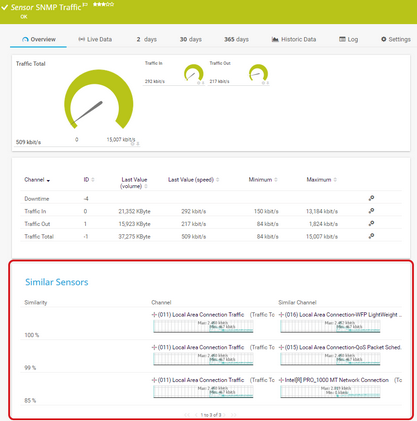The image size is (417, 421).
Task: Click the 13,184 kbit/s maximum value
Action: (322, 211)
